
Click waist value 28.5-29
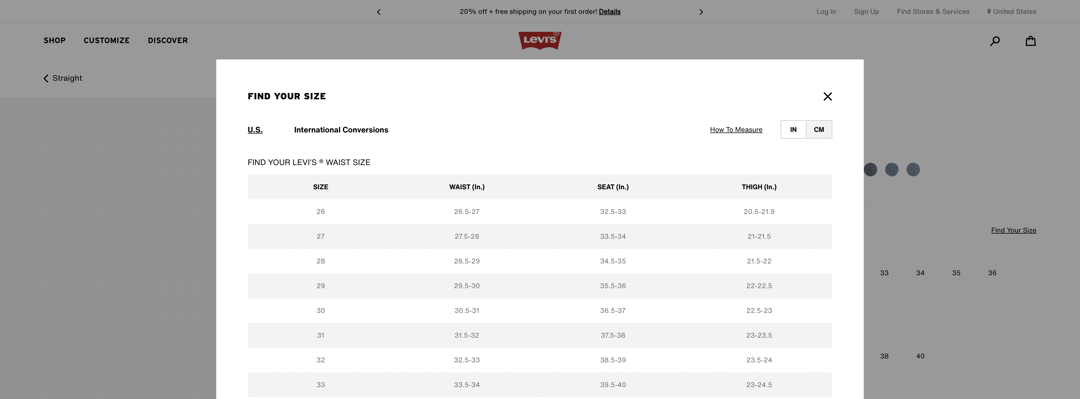[467, 261]
